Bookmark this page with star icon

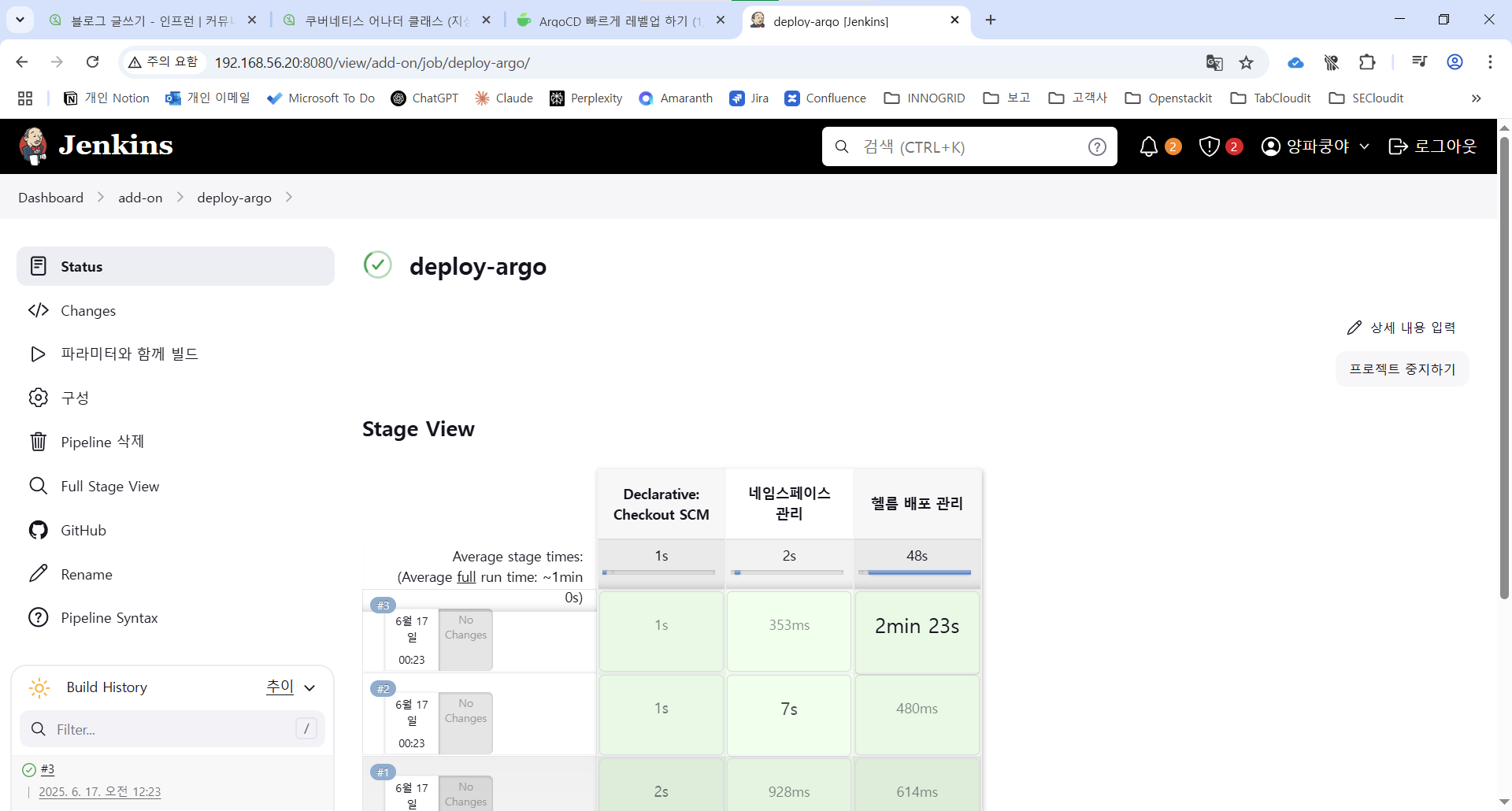click(x=1246, y=62)
